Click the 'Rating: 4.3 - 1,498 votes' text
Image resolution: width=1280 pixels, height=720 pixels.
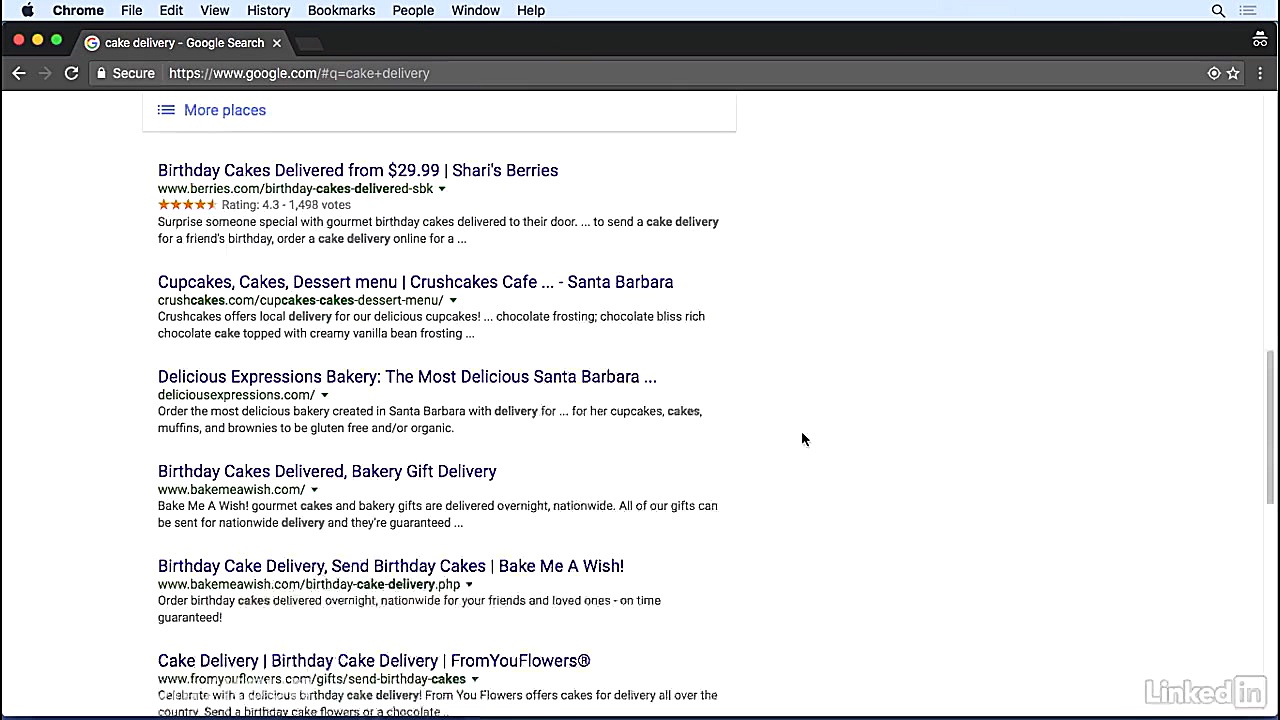(x=286, y=205)
